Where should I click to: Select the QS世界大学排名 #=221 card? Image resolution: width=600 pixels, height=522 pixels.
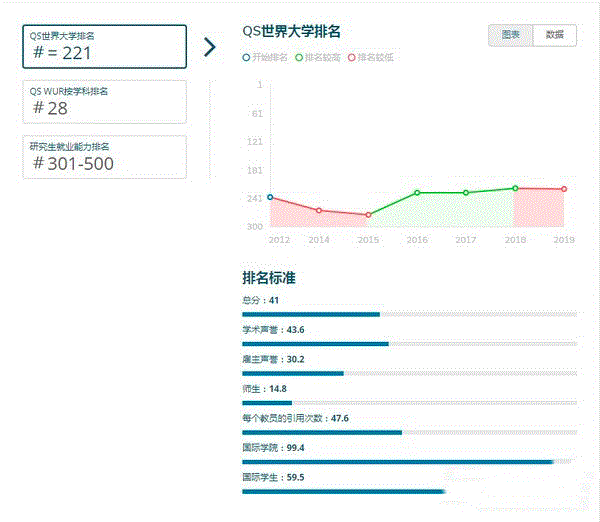[x=104, y=47]
